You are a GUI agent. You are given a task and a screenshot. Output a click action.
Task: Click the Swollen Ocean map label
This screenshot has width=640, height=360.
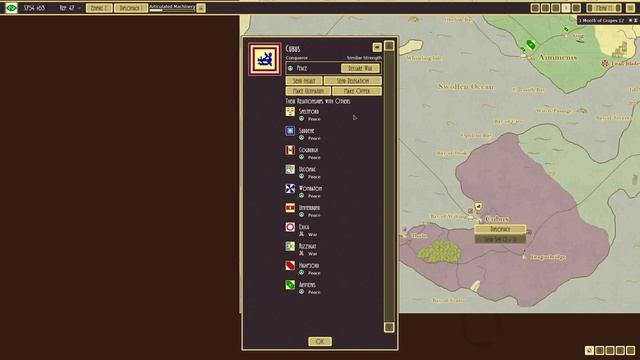point(466,86)
